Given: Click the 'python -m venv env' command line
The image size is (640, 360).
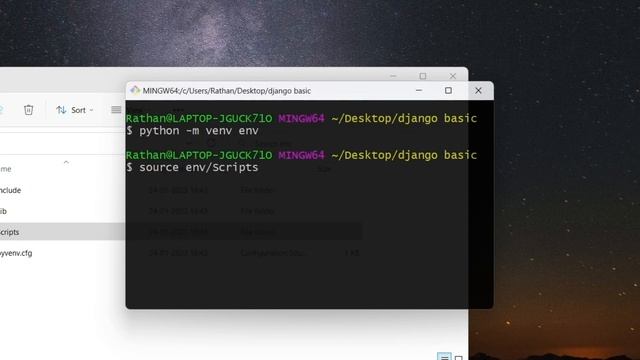Looking at the screenshot, I should click(192, 131).
